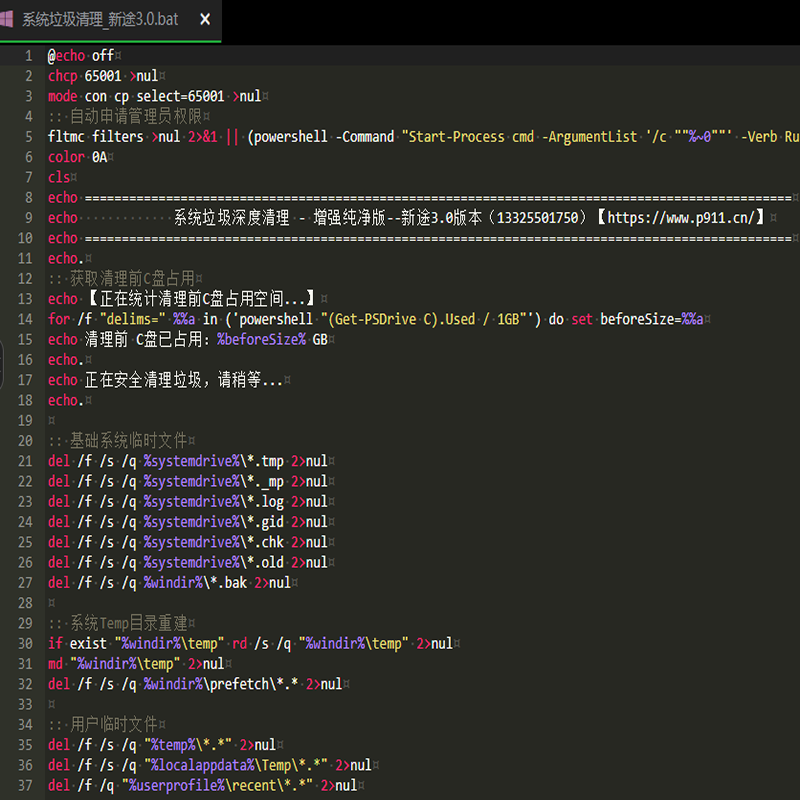Click the equals-sign separator on line 8

(438, 198)
